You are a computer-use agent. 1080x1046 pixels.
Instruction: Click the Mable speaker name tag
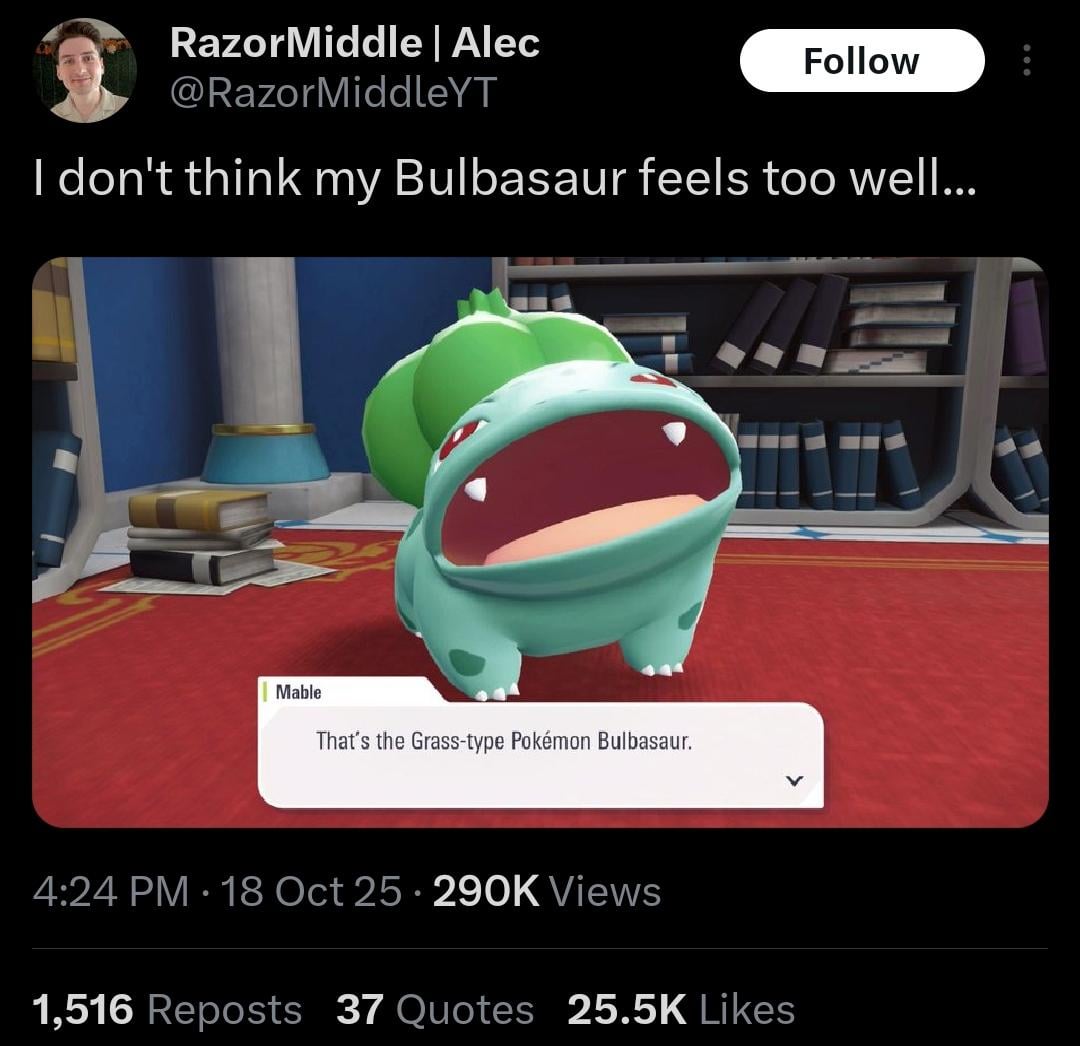298,691
